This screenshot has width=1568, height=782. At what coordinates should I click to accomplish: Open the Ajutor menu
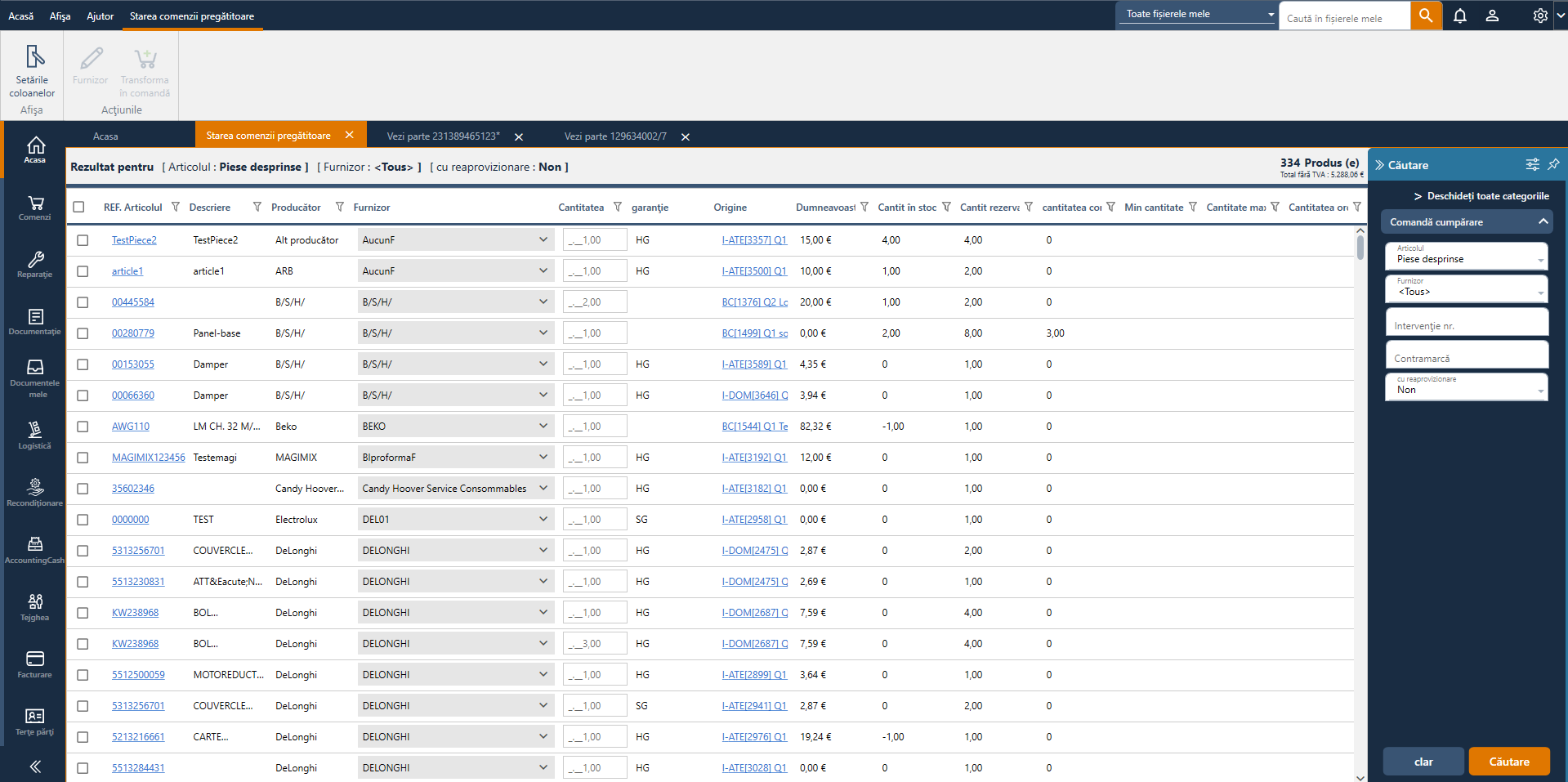click(100, 16)
